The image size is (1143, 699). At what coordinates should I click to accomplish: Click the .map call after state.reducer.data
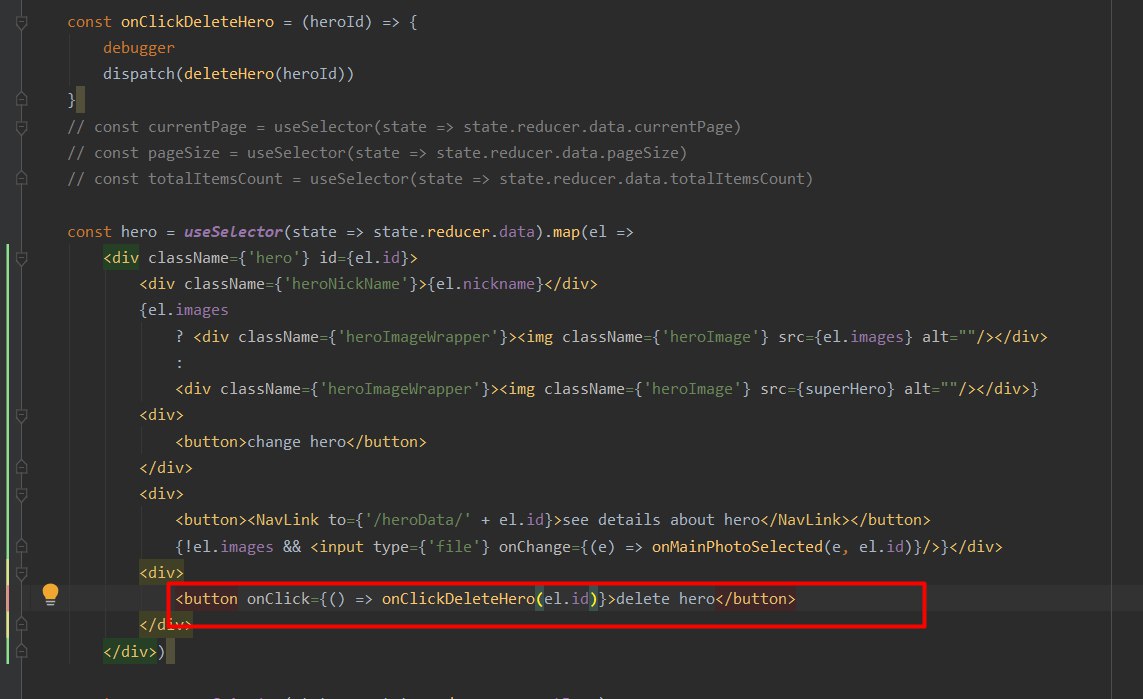tap(566, 232)
